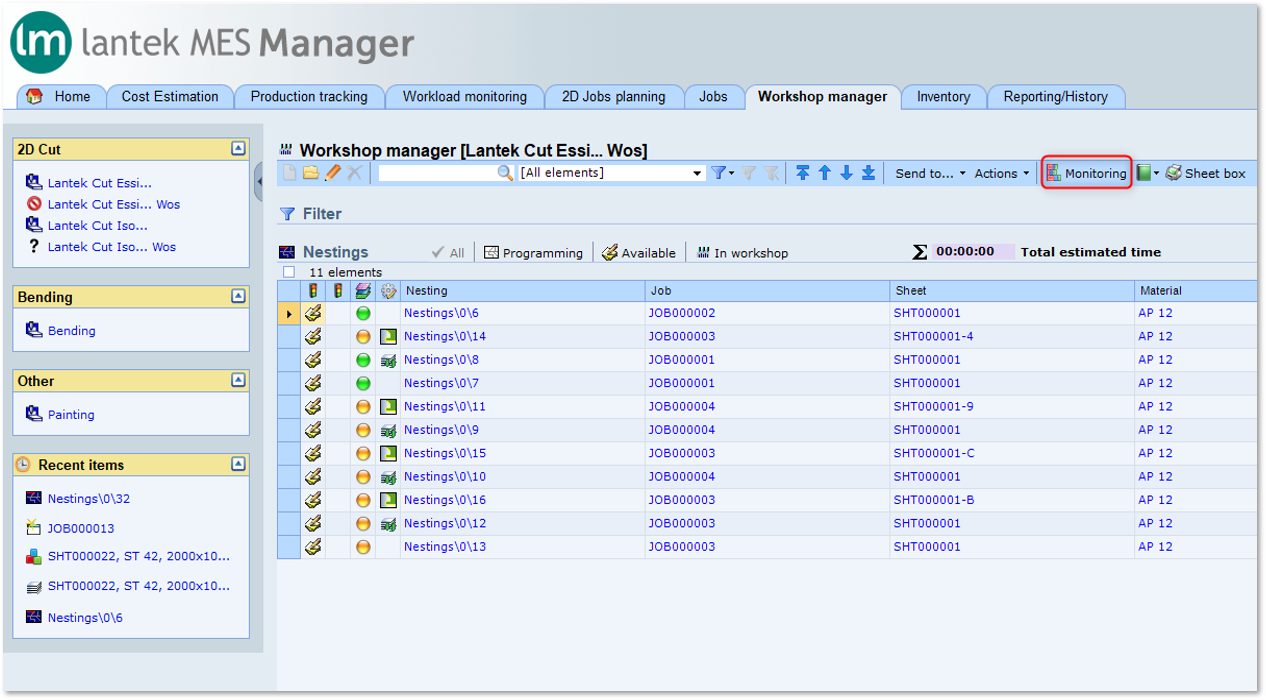Click the sheet stack column header icon
1266x700 pixels.
point(363,291)
